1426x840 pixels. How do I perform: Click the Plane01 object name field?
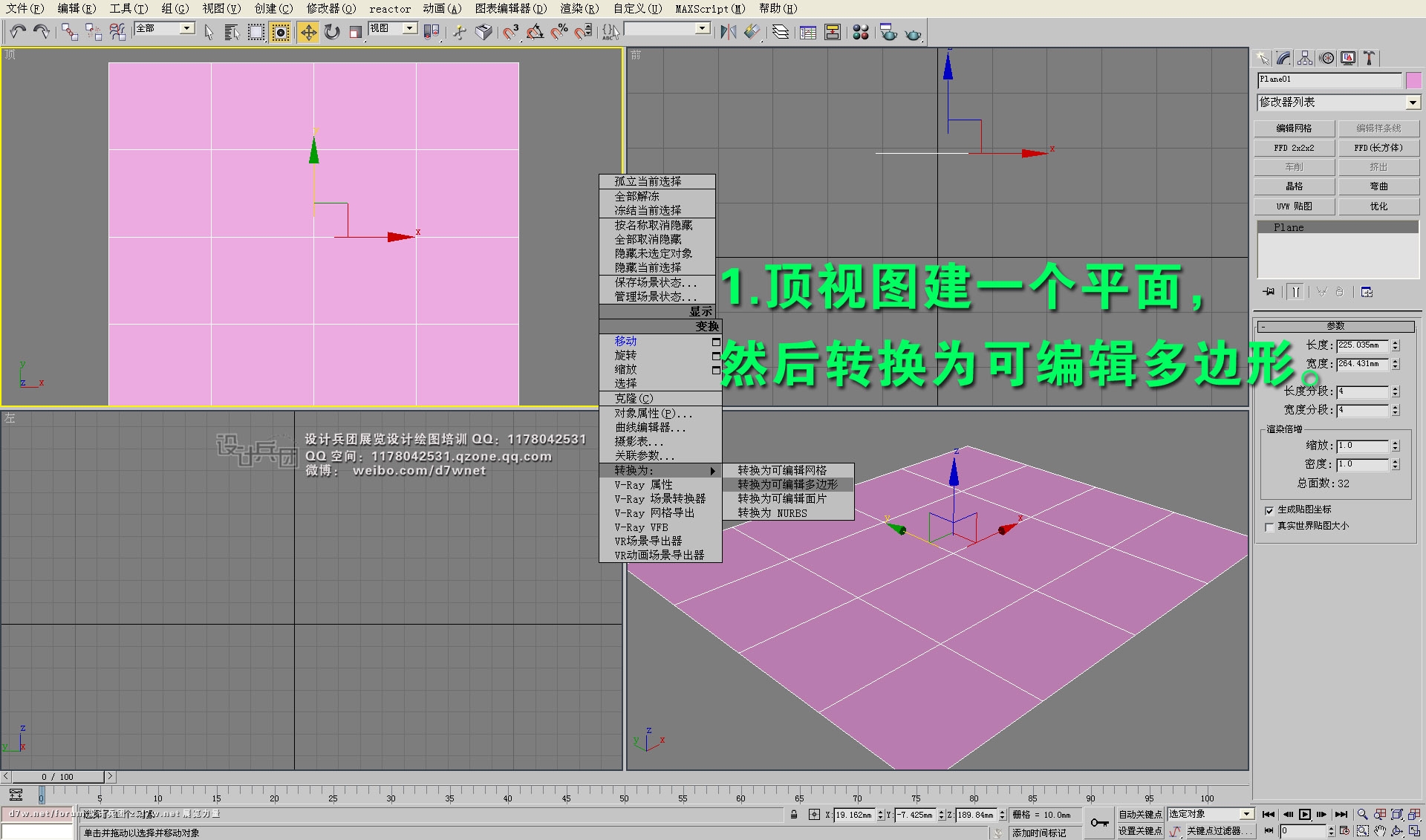[x=1329, y=79]
